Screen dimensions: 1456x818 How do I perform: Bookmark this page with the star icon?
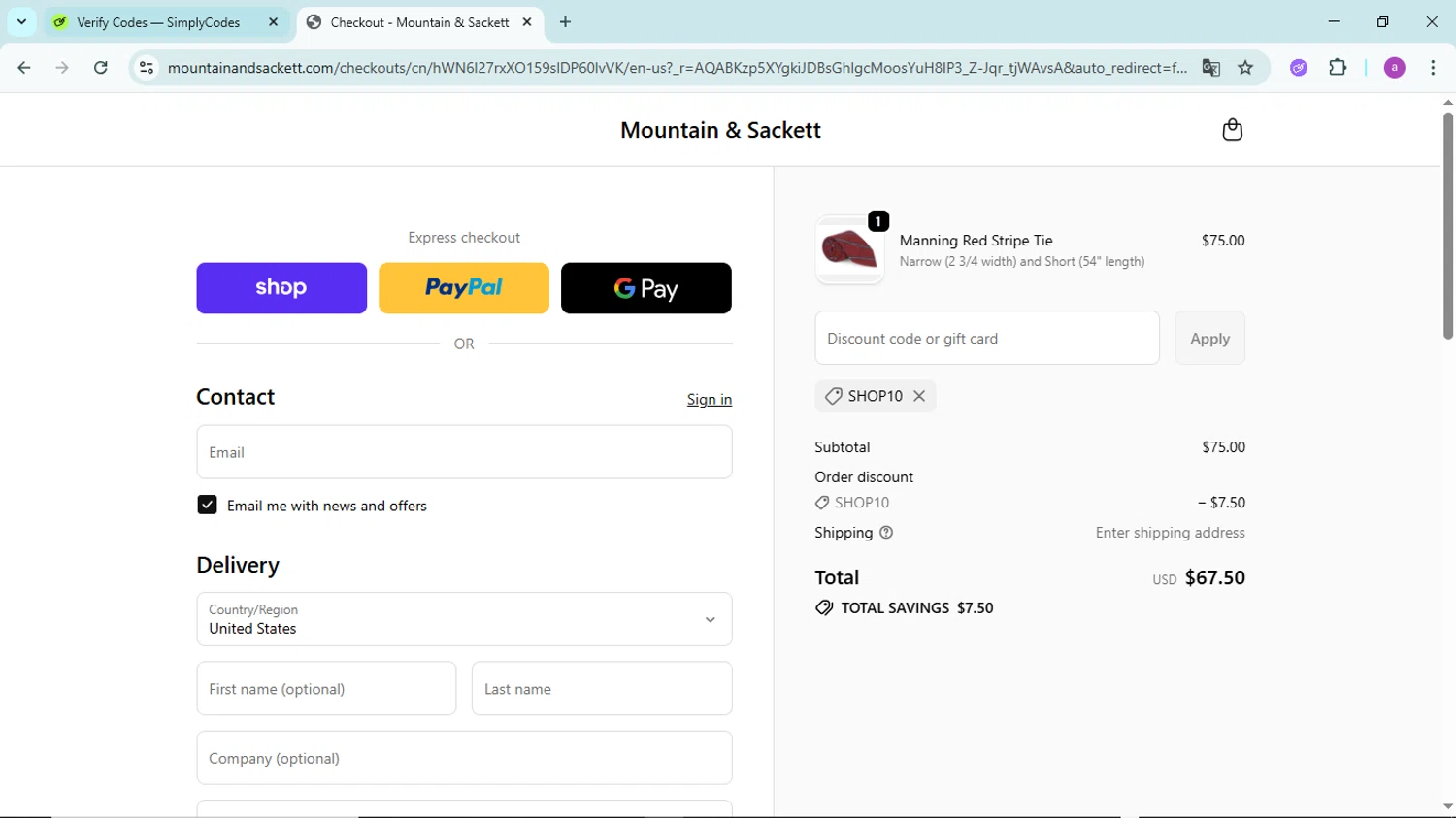(1245, 68)
